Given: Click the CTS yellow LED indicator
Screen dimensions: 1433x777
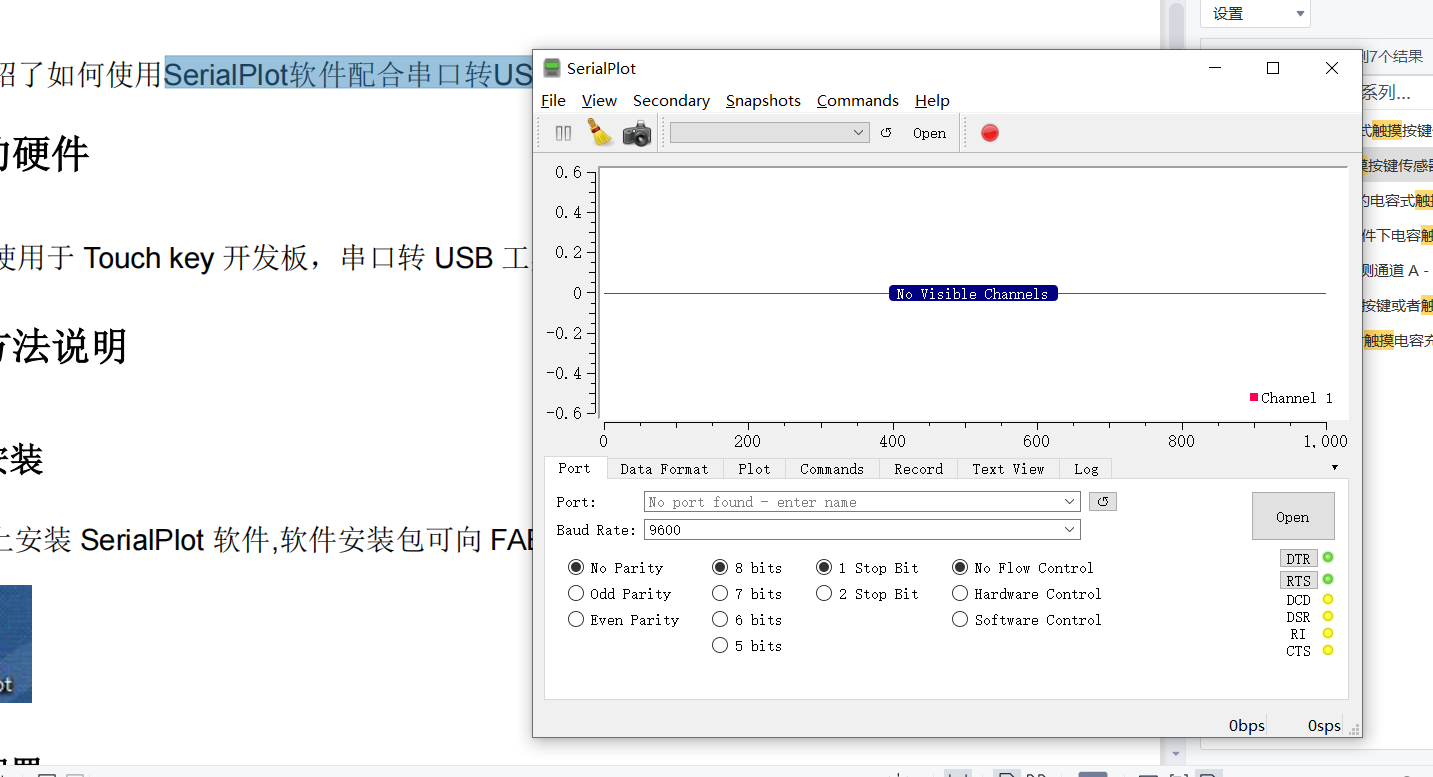Looking at the screenshot, I should point(1328,650).
